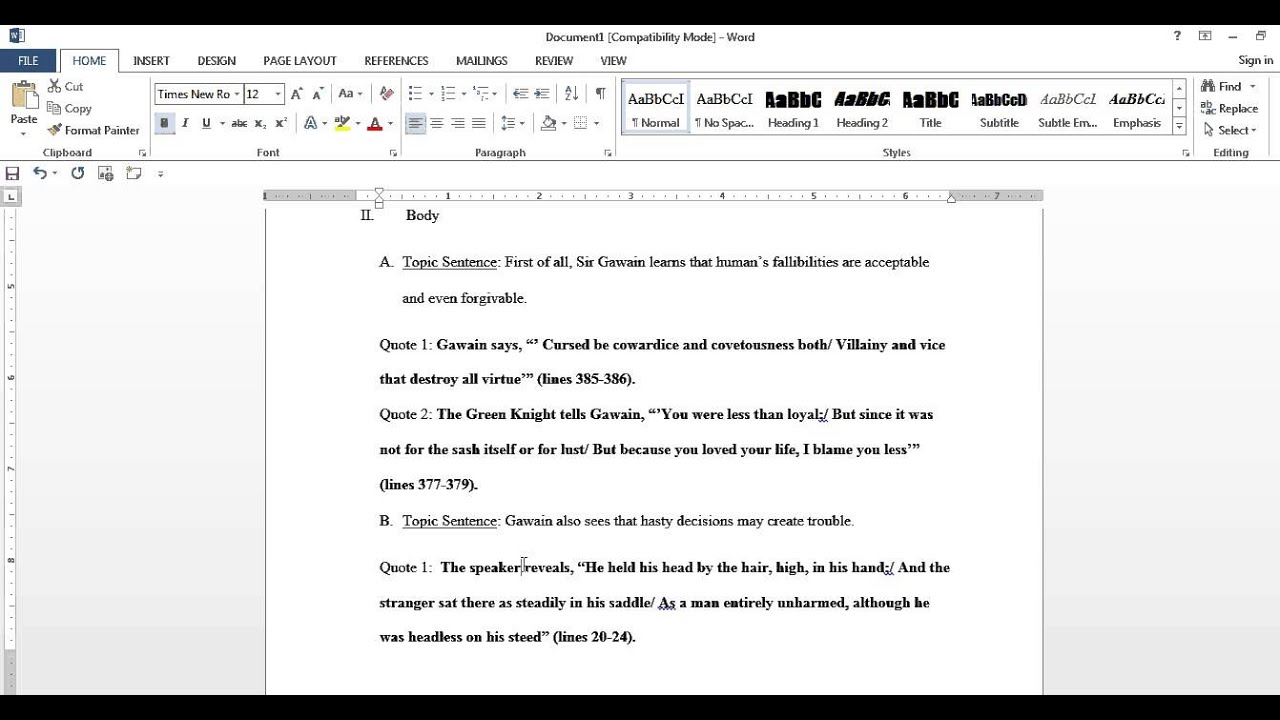Open the underline style dropdown arrow
The image size is (1280, 720).
click(x=221, y=123)
